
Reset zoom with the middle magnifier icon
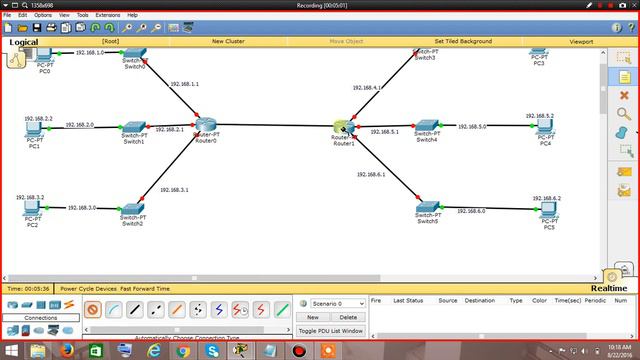point(141,28)
